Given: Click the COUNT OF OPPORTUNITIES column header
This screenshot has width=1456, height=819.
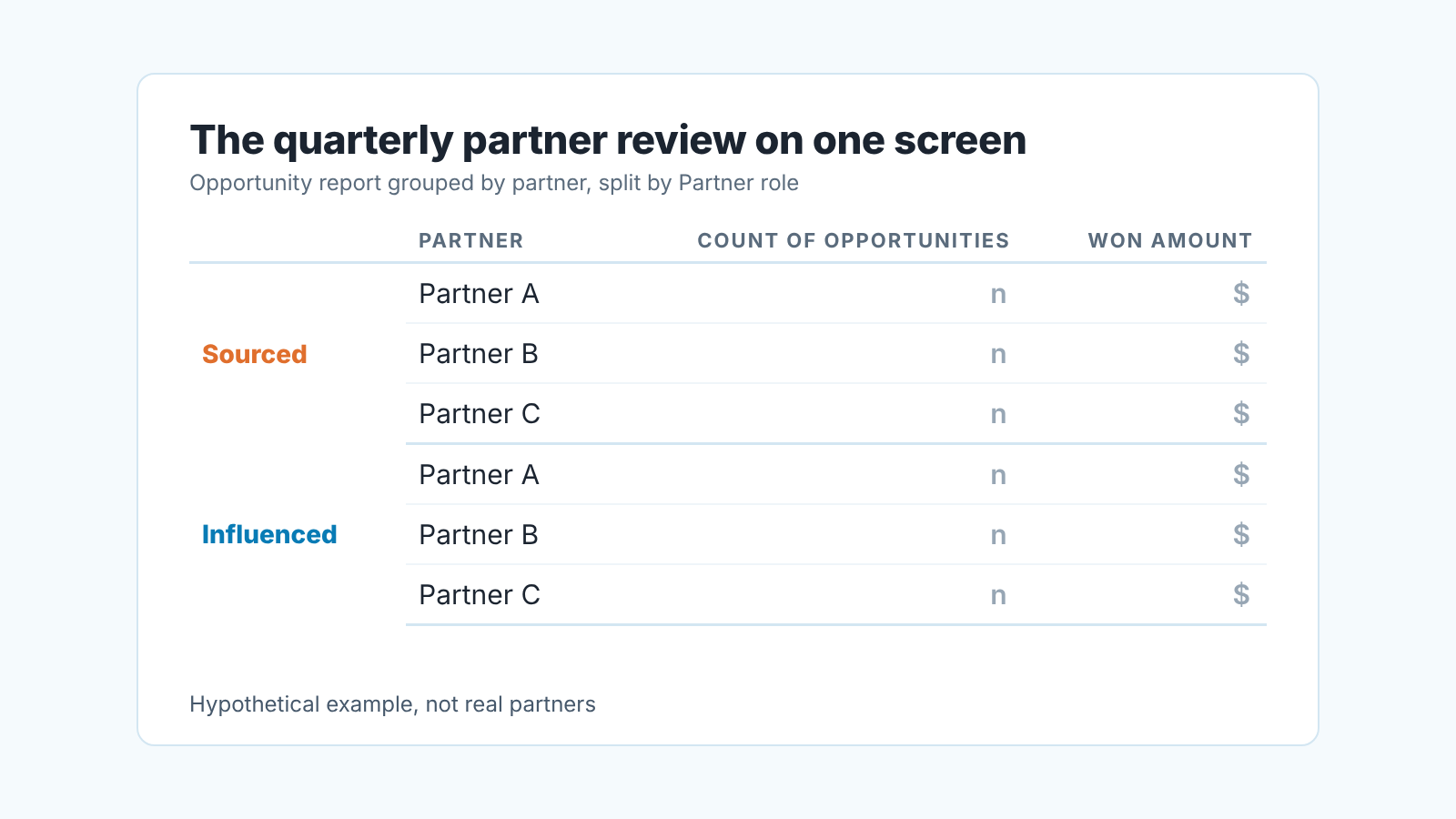Looking at the screenshot, I should [x=854, y=241].
